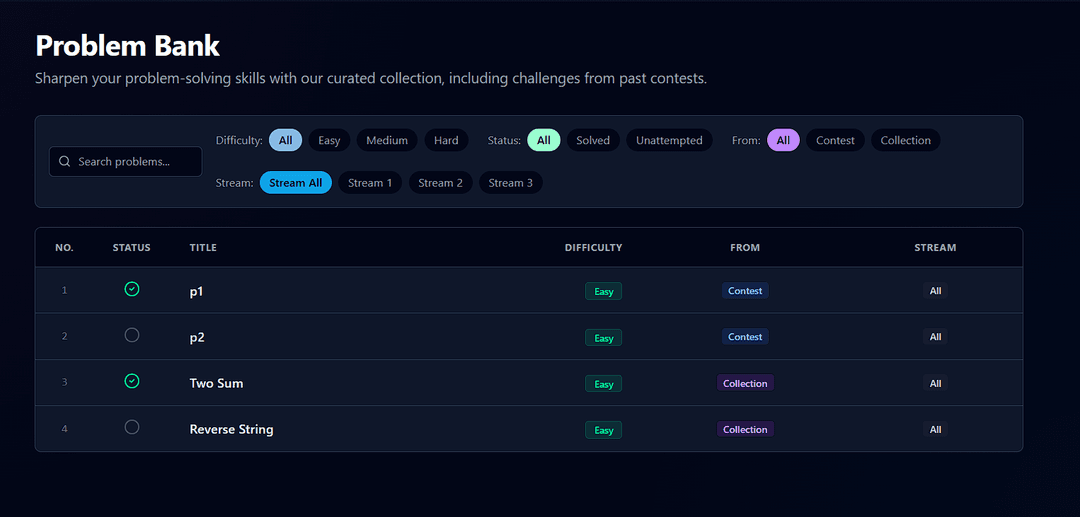Click Easy difficulty badge on p1 row
The height and width of the screenshot is (517, 1080).
[603, 292]
